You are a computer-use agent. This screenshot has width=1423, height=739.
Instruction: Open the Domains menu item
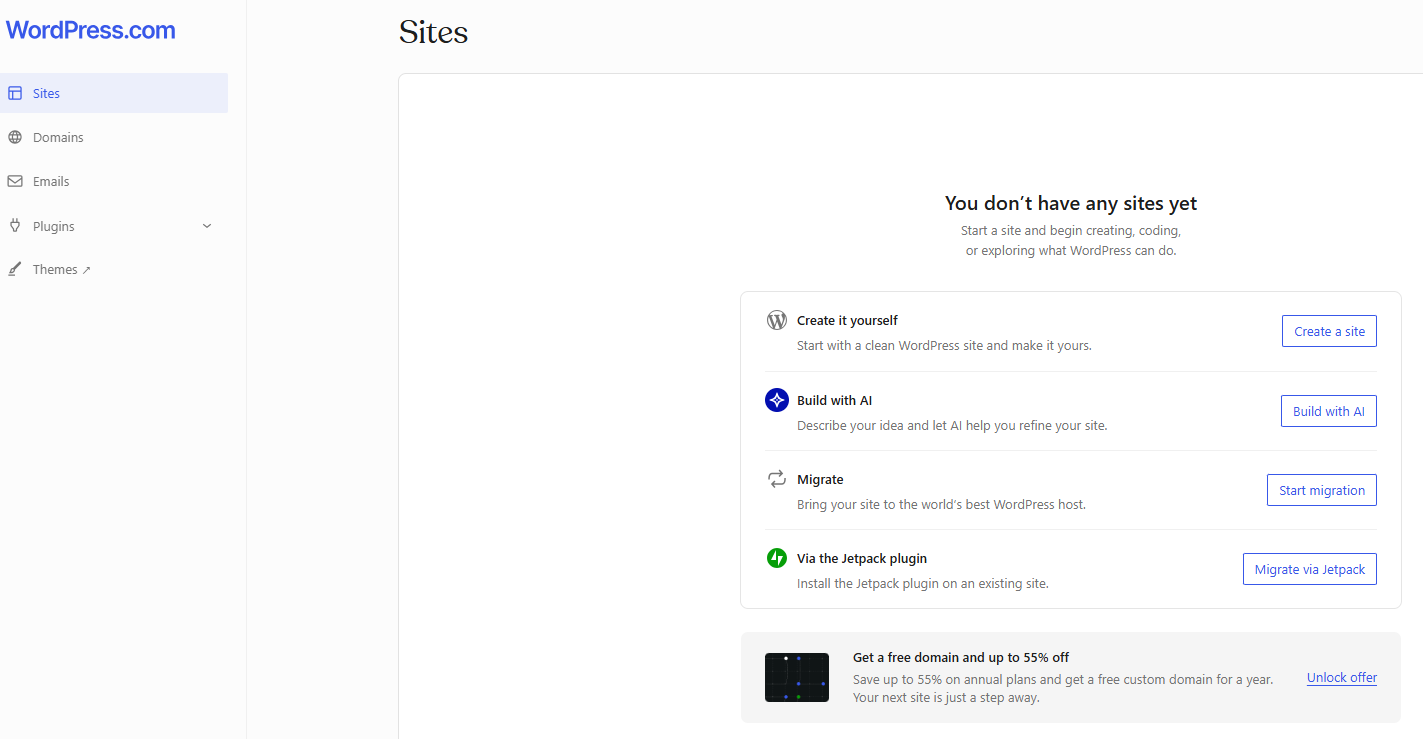[114, 137]
